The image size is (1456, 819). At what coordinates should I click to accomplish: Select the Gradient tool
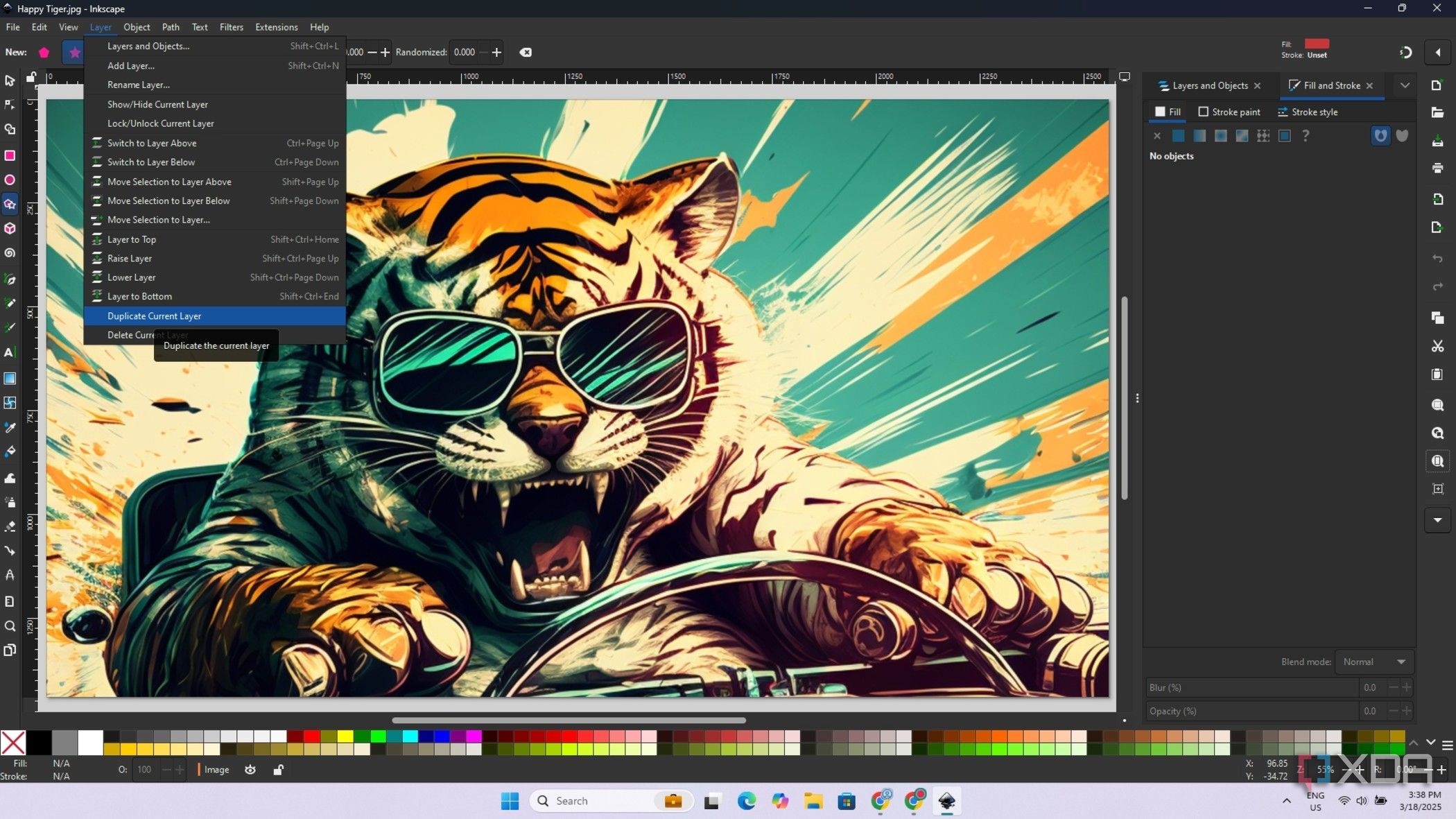point(10,378)
